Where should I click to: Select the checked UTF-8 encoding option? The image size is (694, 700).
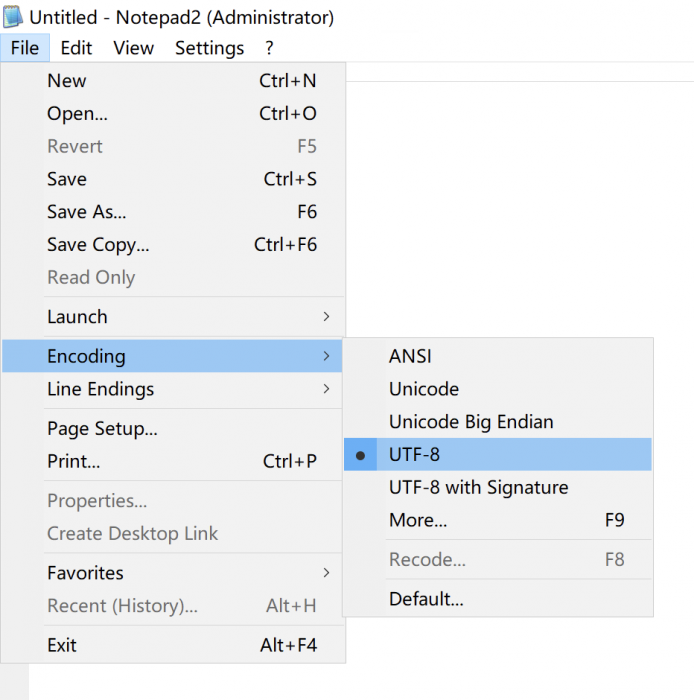[x=498, y=454]
